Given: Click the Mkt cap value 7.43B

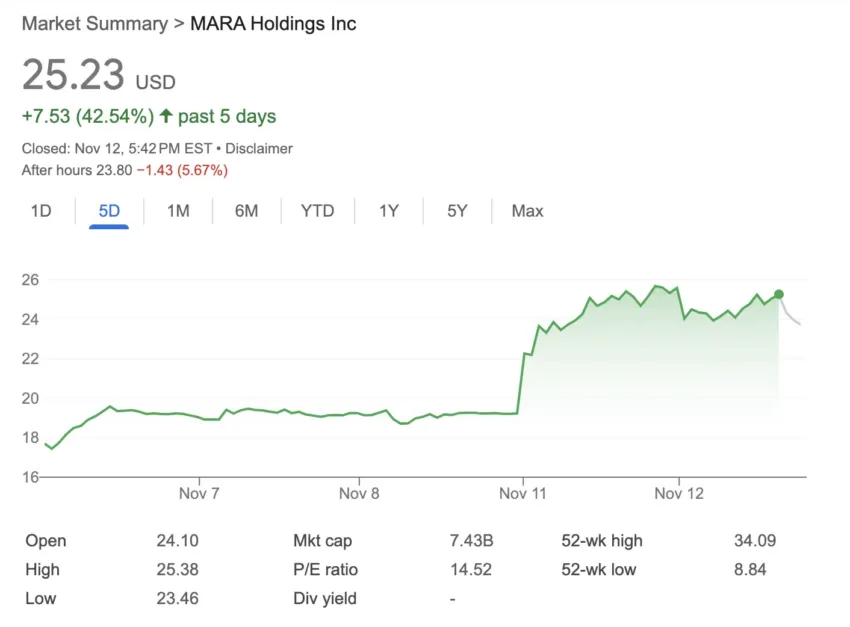Looking at the screenshot, I should coord(471,541).
